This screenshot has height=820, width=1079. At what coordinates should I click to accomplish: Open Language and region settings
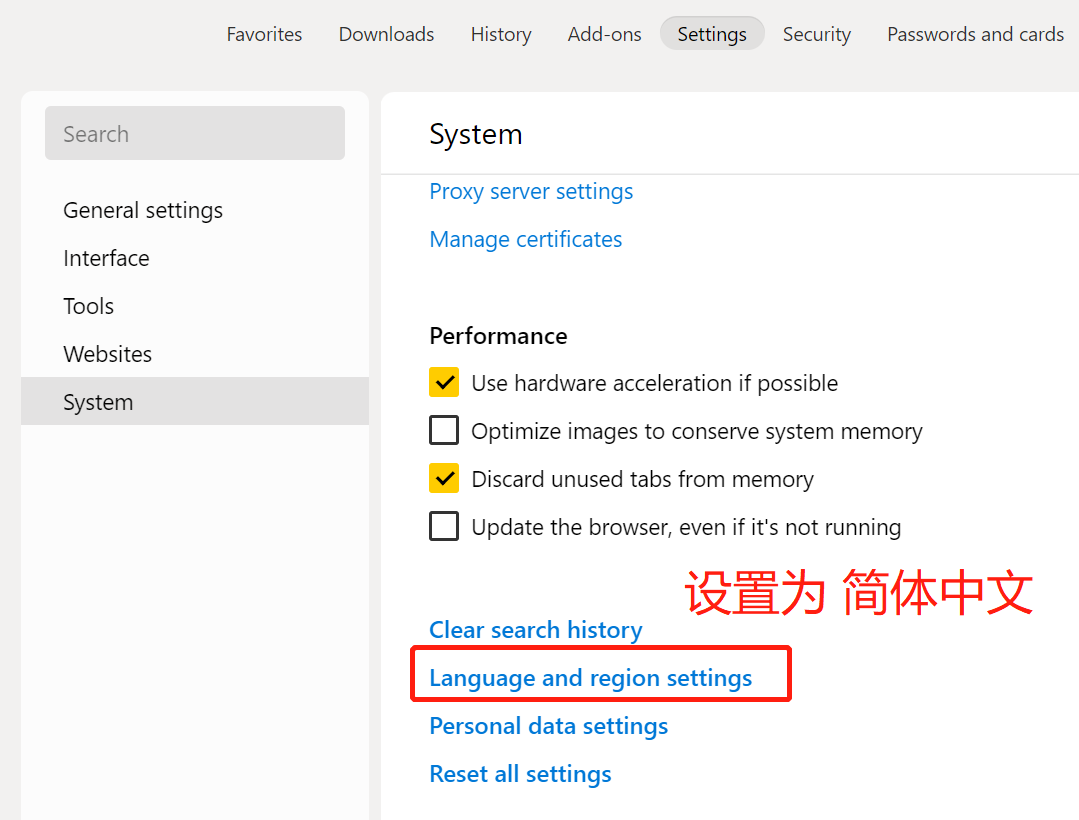590,678
